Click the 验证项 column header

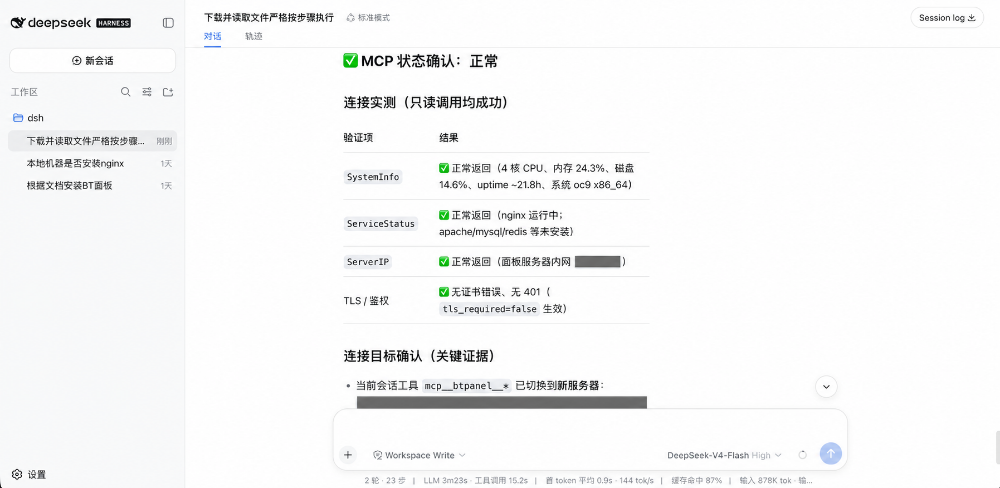(357, 138)
